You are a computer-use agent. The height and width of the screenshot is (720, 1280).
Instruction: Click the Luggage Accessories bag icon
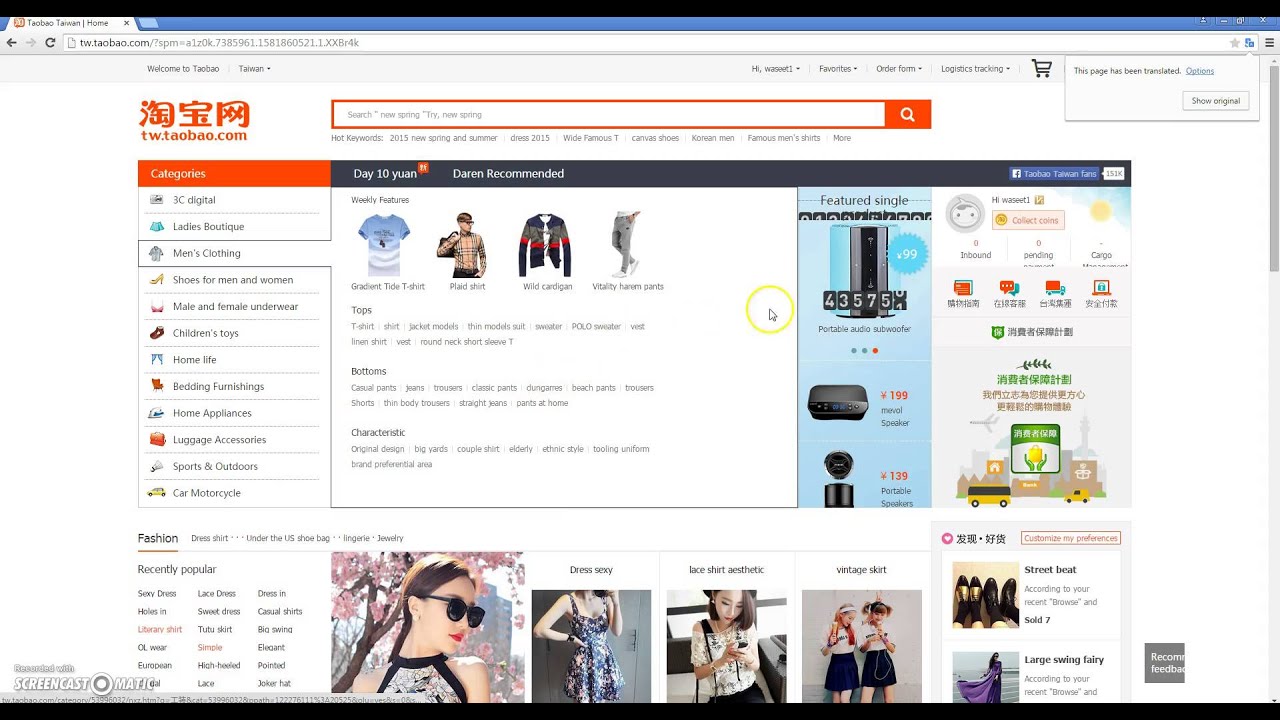tap(157, 439)
